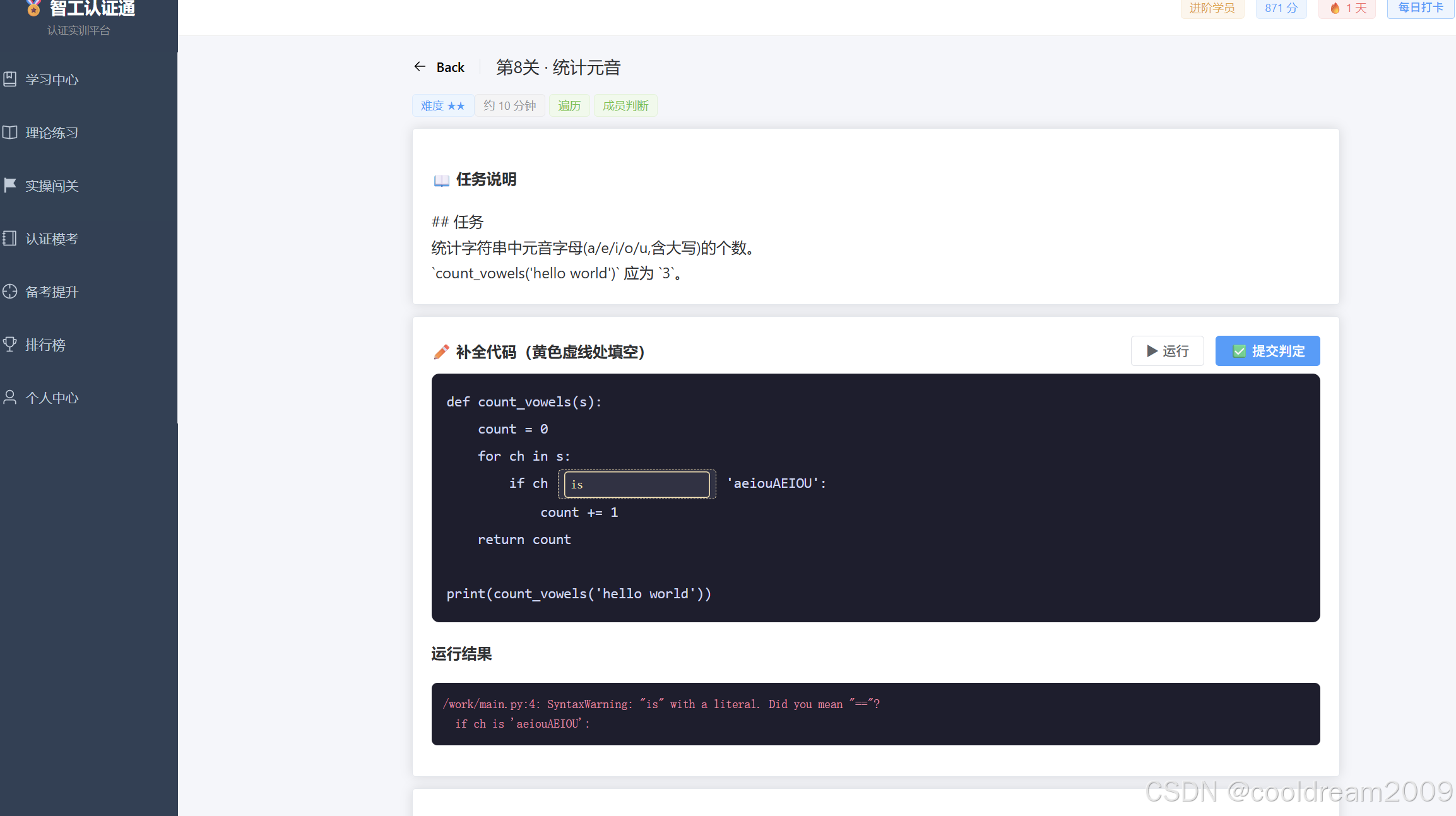The height and width of the screenshot is (816, 1456).
Task: Click the 任务说明 heading
Action: point(486,179)
